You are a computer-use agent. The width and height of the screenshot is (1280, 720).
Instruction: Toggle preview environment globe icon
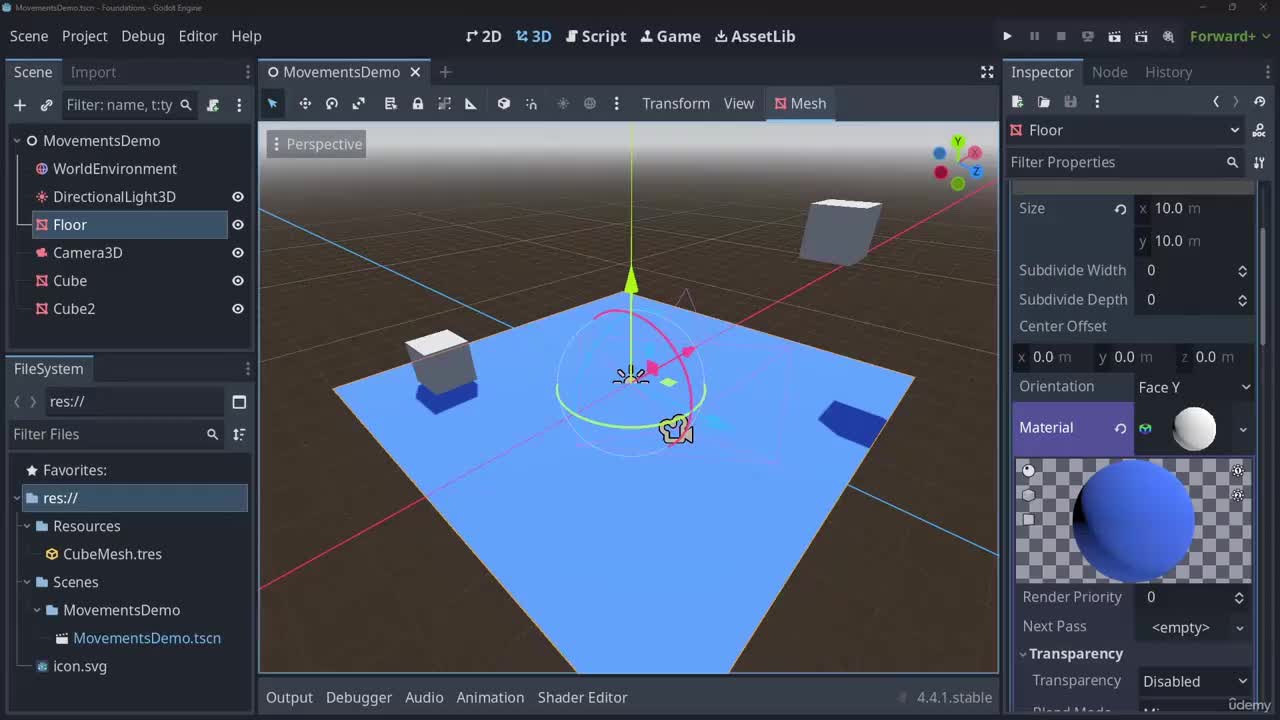point(590,103)
